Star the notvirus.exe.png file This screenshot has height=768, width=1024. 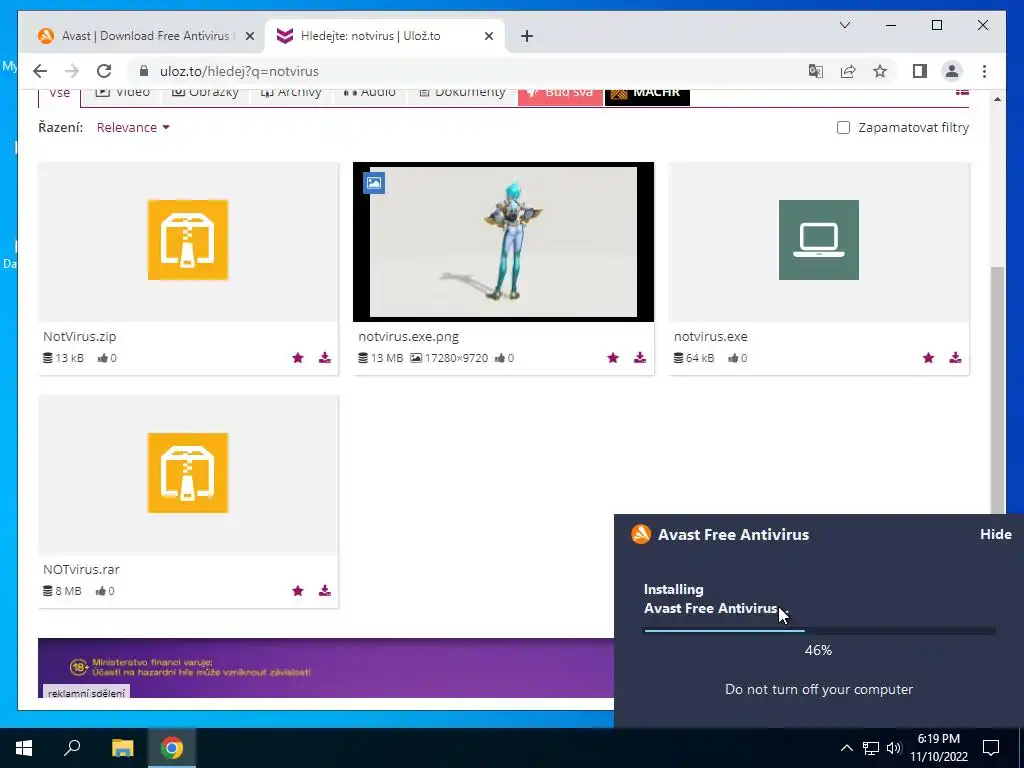tap(613, 358)
